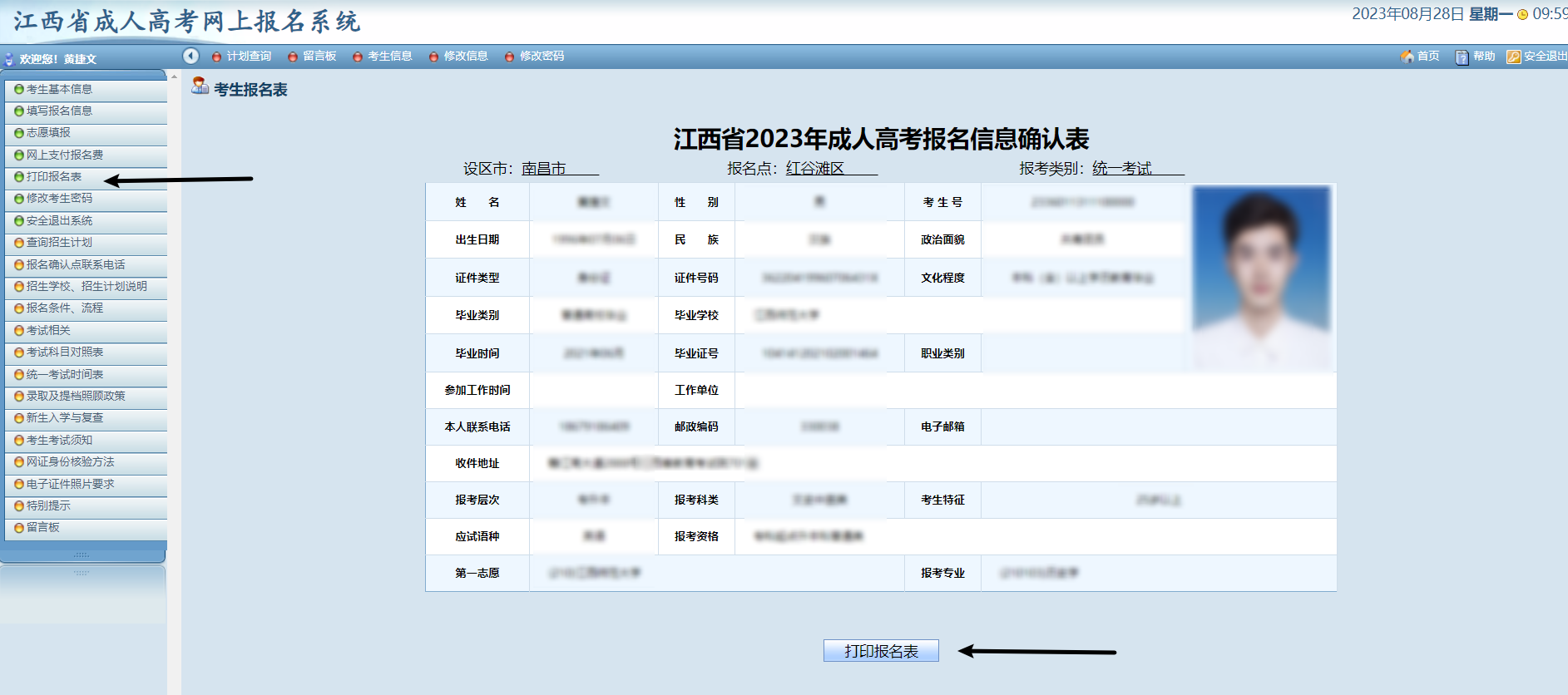Open 查询招生计划 in the sidebar
This screenshot has height=695, width=1568.
click(x=59, y=242)
